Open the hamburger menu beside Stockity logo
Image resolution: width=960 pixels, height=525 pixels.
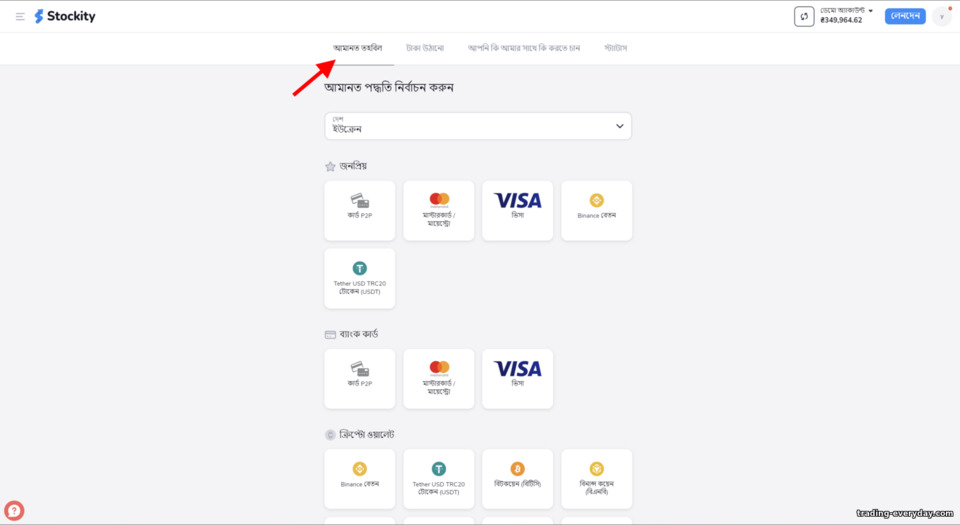click(20, 17)
